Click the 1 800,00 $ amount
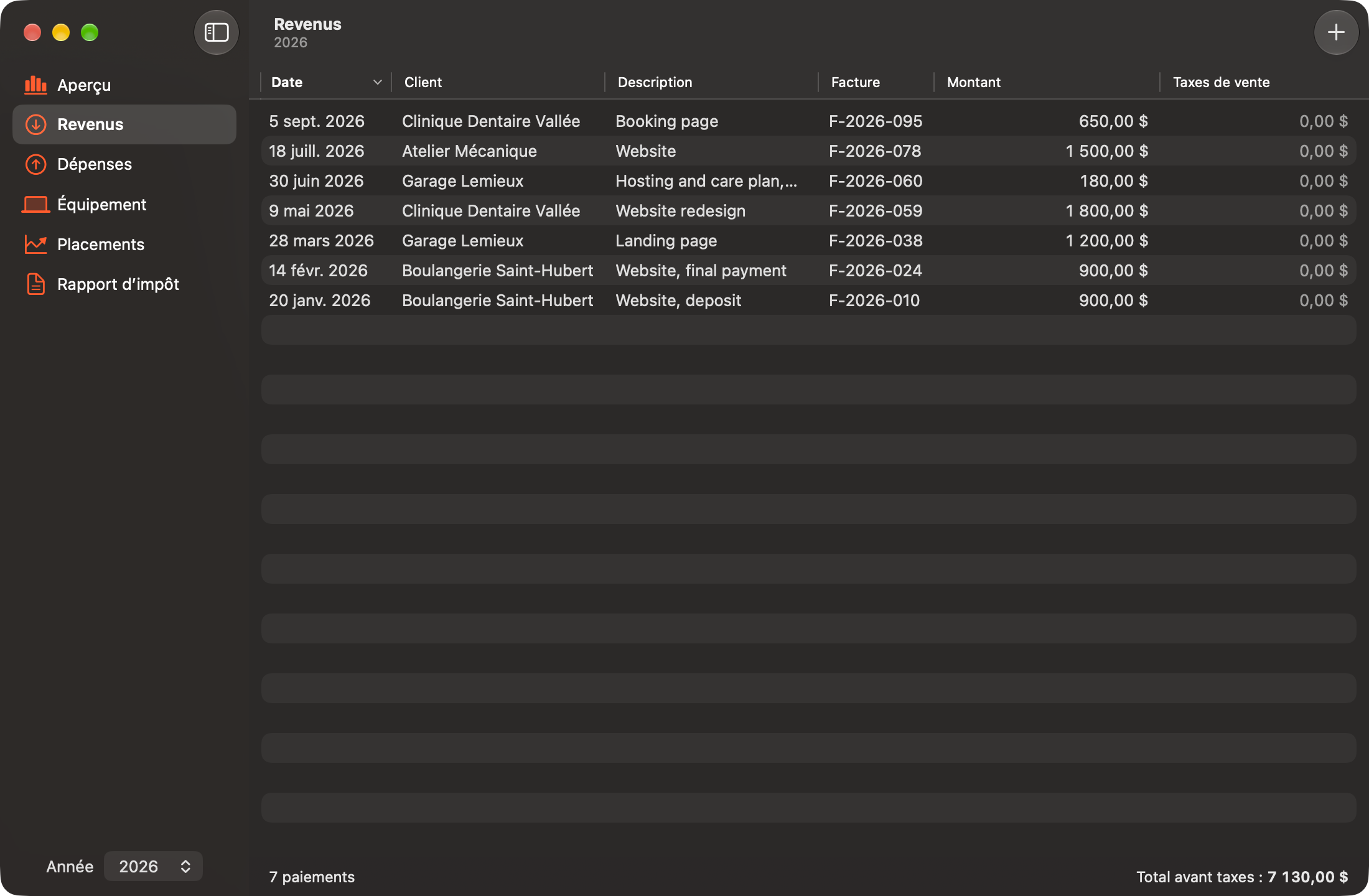1369x896 pixels. 1106,211
